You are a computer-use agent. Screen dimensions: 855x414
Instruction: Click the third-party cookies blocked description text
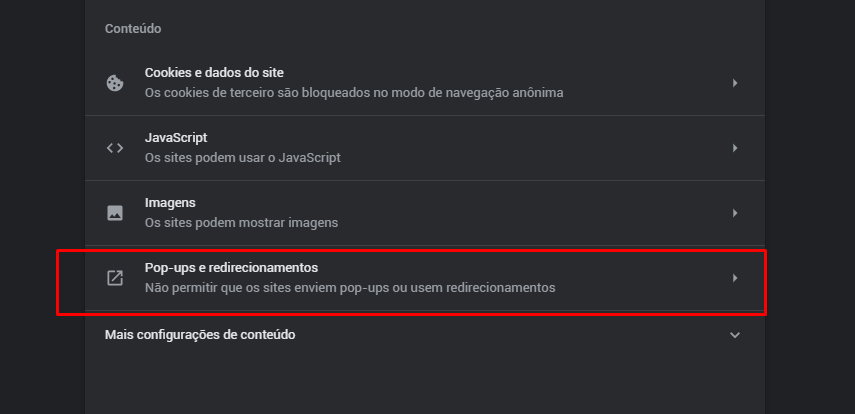coord(354,93)
